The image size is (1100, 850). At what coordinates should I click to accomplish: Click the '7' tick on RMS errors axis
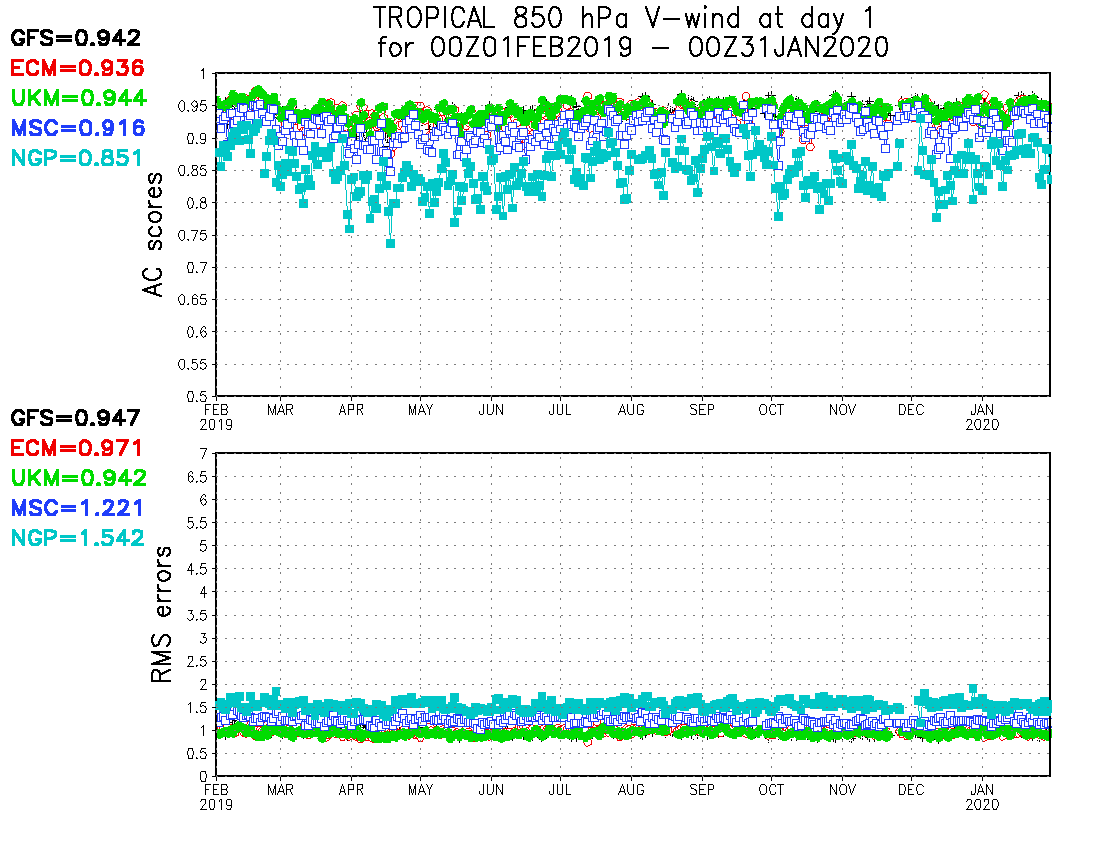click(x=203, y=454)
